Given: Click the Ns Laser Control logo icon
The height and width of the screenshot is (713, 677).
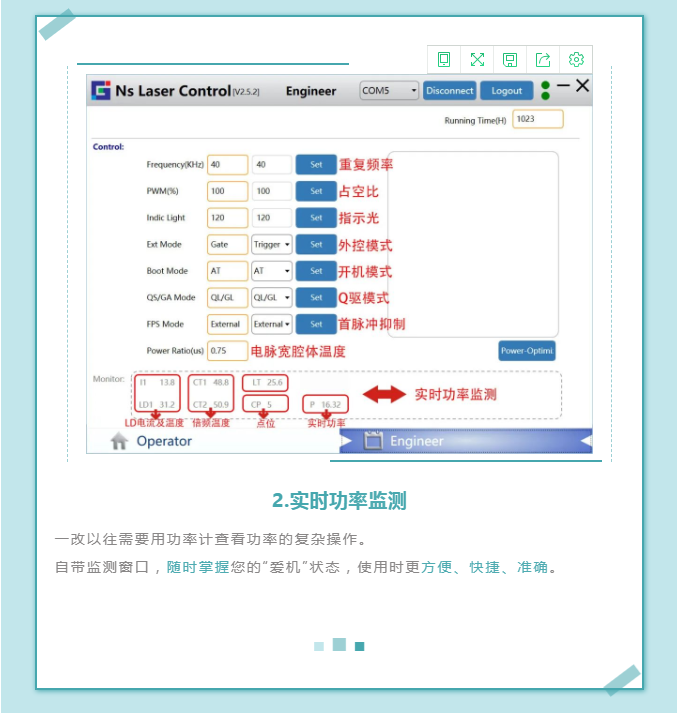Looking at the screenshot, I should [x=101, y=91].
